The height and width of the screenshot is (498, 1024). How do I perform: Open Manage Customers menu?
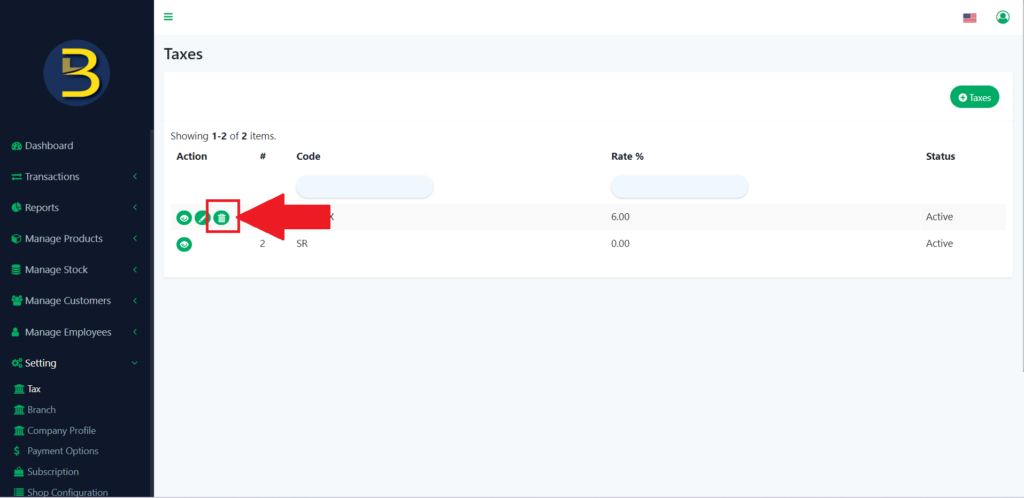pos(70,301)
